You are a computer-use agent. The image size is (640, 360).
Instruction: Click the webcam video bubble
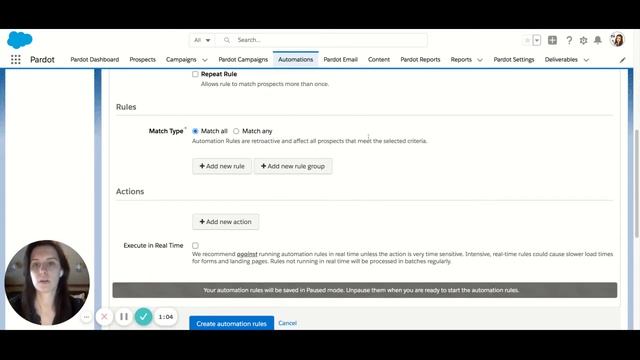tap(47, 282)
